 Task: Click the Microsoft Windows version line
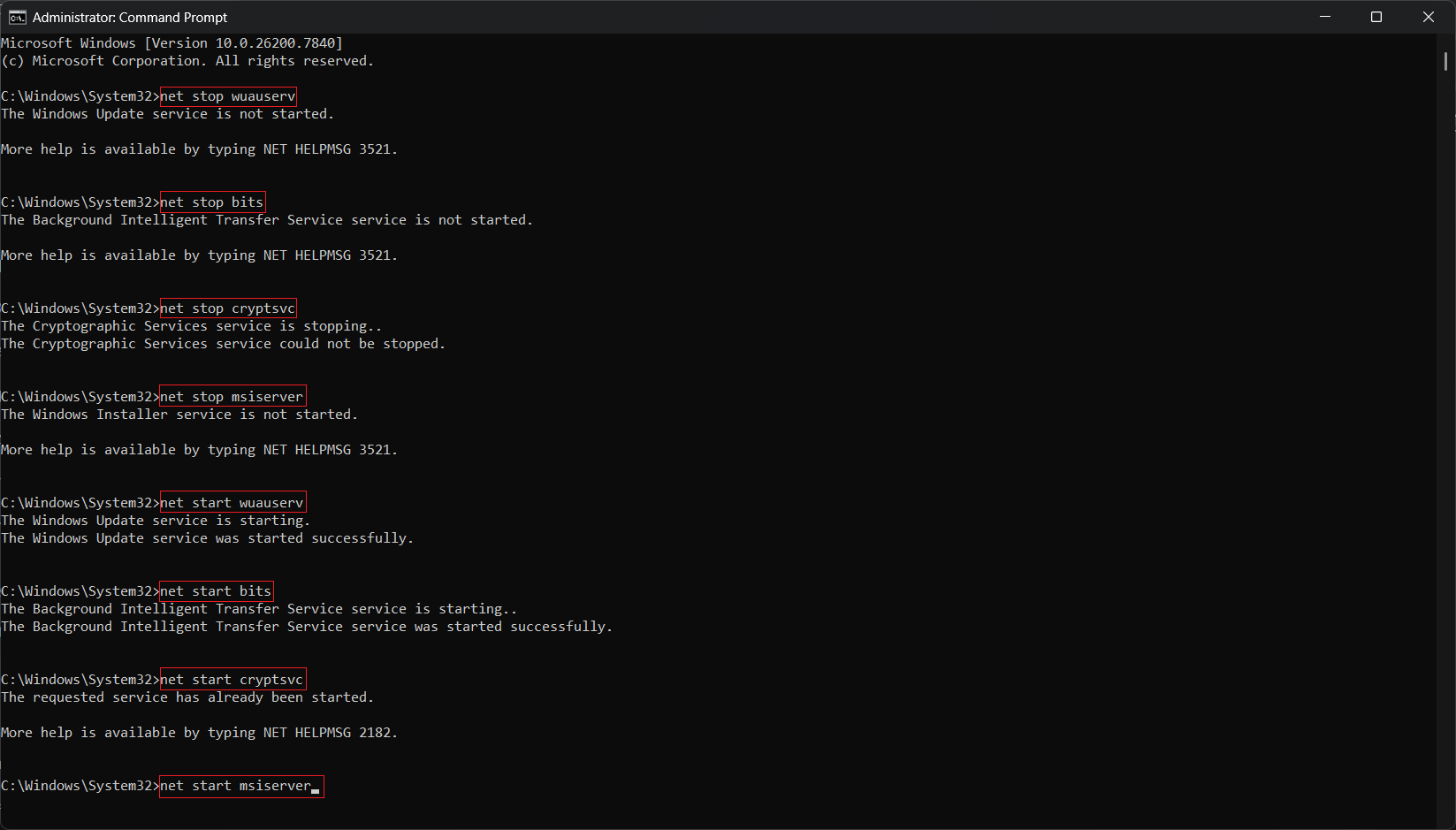tap(172, 43)
